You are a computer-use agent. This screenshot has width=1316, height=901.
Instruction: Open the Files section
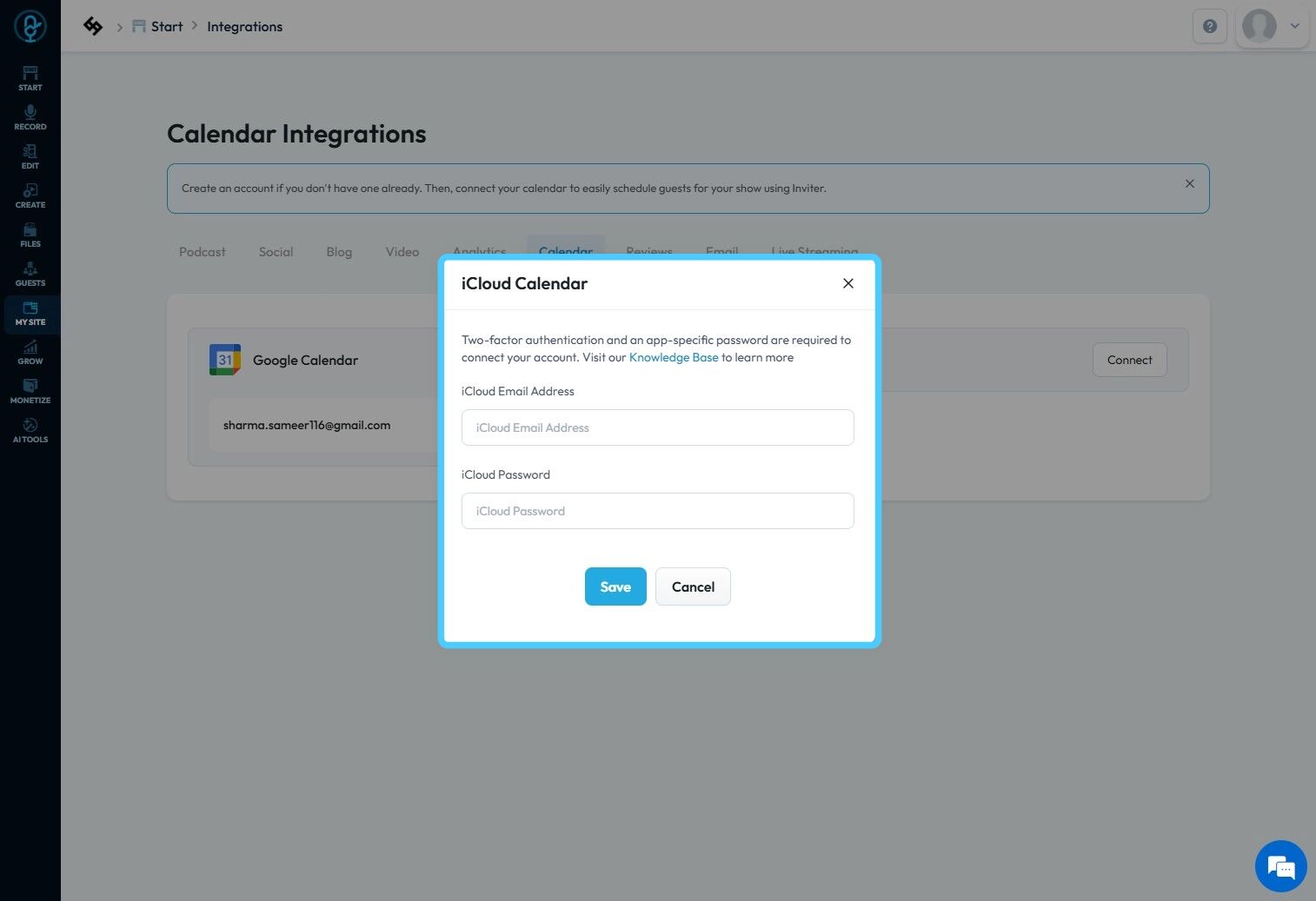click(x=30, y=235)
